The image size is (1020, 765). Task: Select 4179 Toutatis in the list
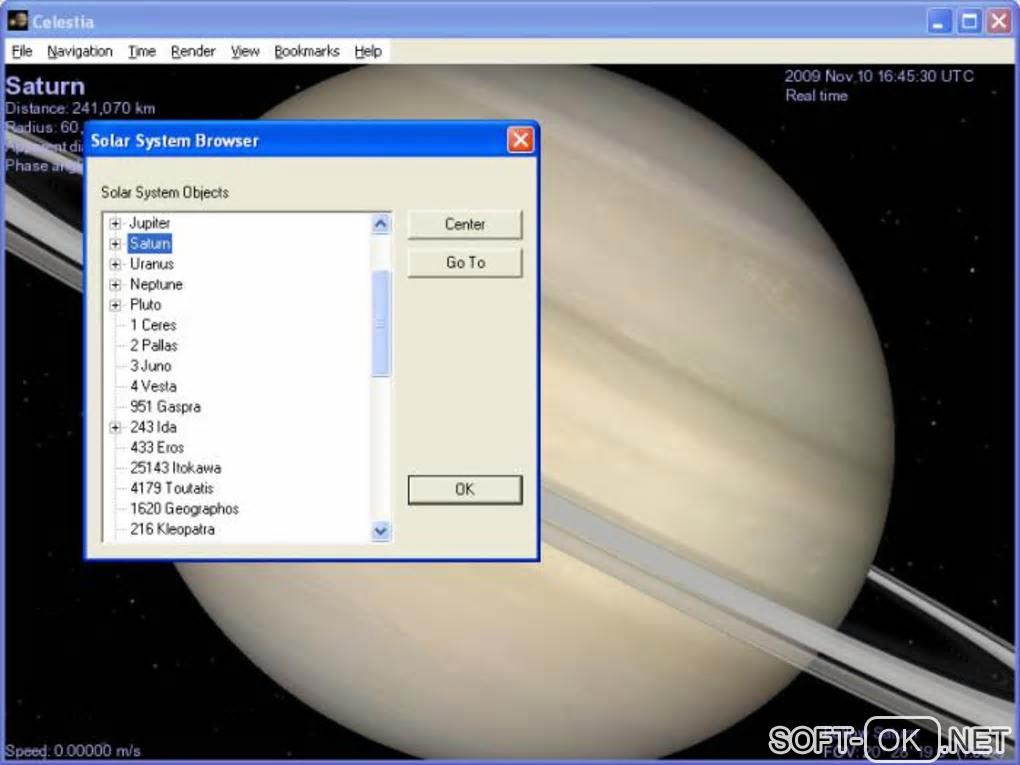pos(172,489)
